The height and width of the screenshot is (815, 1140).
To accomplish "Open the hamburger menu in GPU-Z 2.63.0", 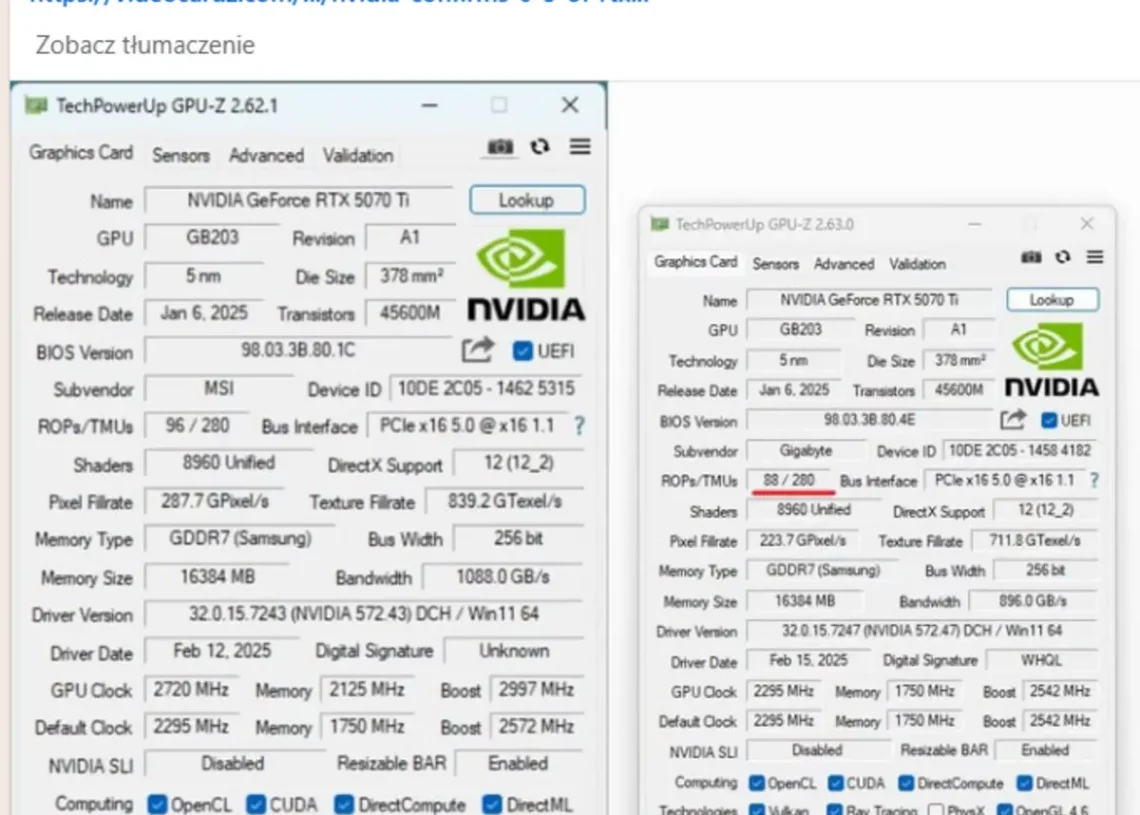I will (1095, 257).
